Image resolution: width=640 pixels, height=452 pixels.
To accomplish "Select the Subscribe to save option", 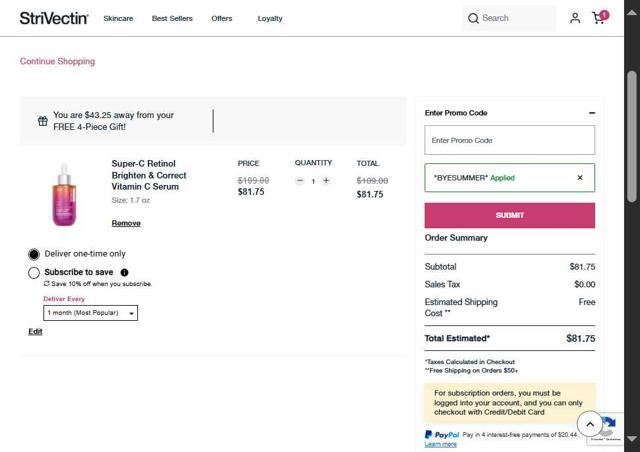I will pos(34,273).
